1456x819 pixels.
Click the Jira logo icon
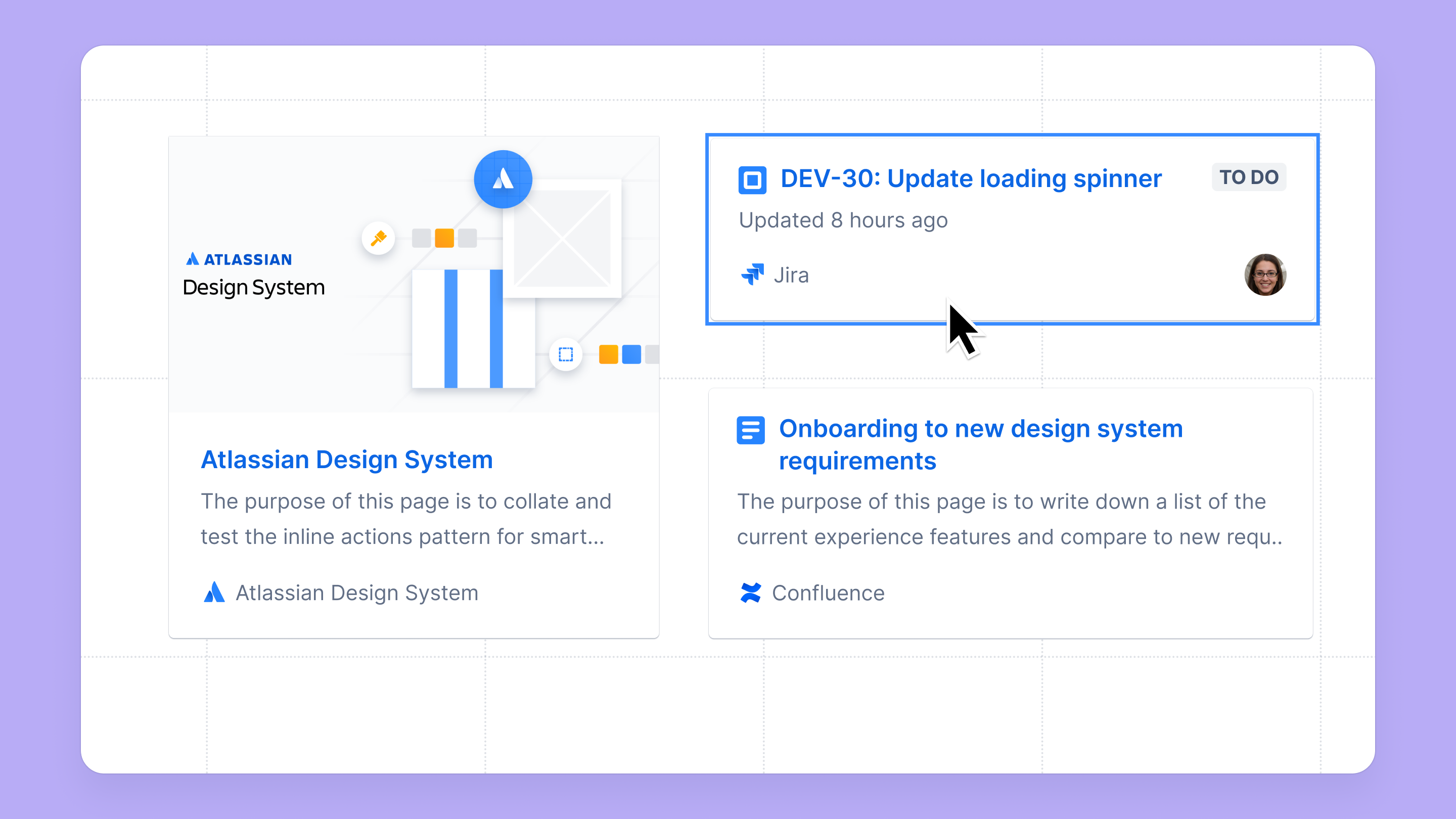pyautogui.click(x=752, y=275)
